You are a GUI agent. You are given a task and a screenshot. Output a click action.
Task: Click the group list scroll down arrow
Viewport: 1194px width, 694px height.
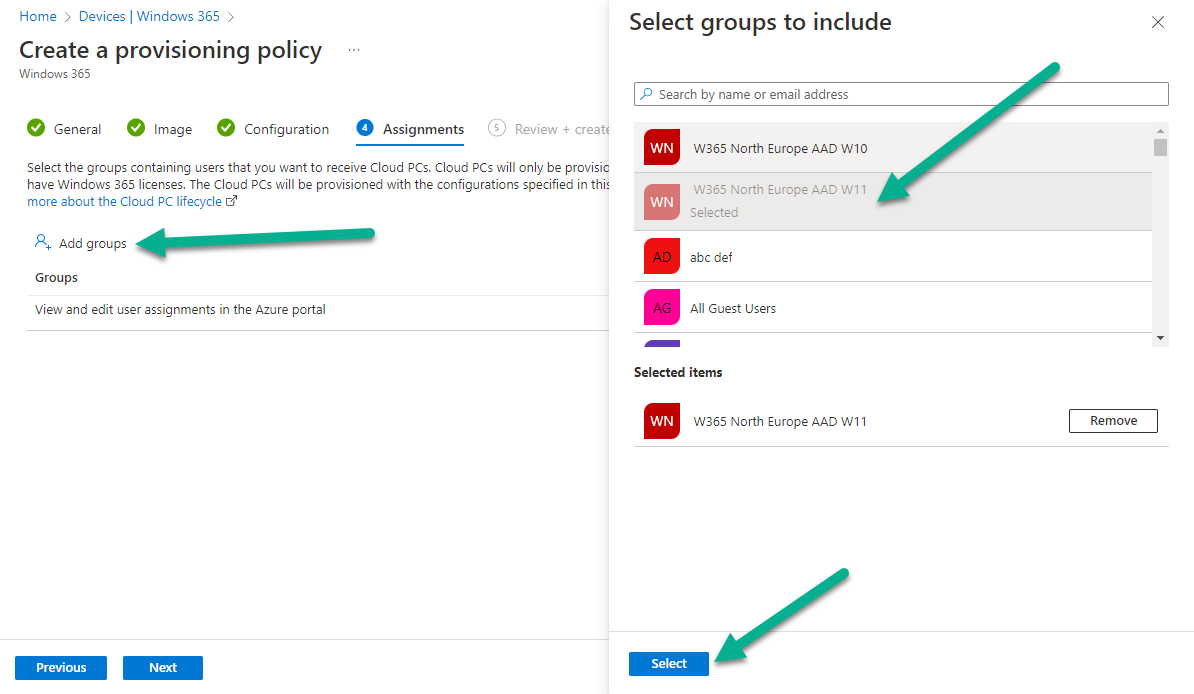1160,337
